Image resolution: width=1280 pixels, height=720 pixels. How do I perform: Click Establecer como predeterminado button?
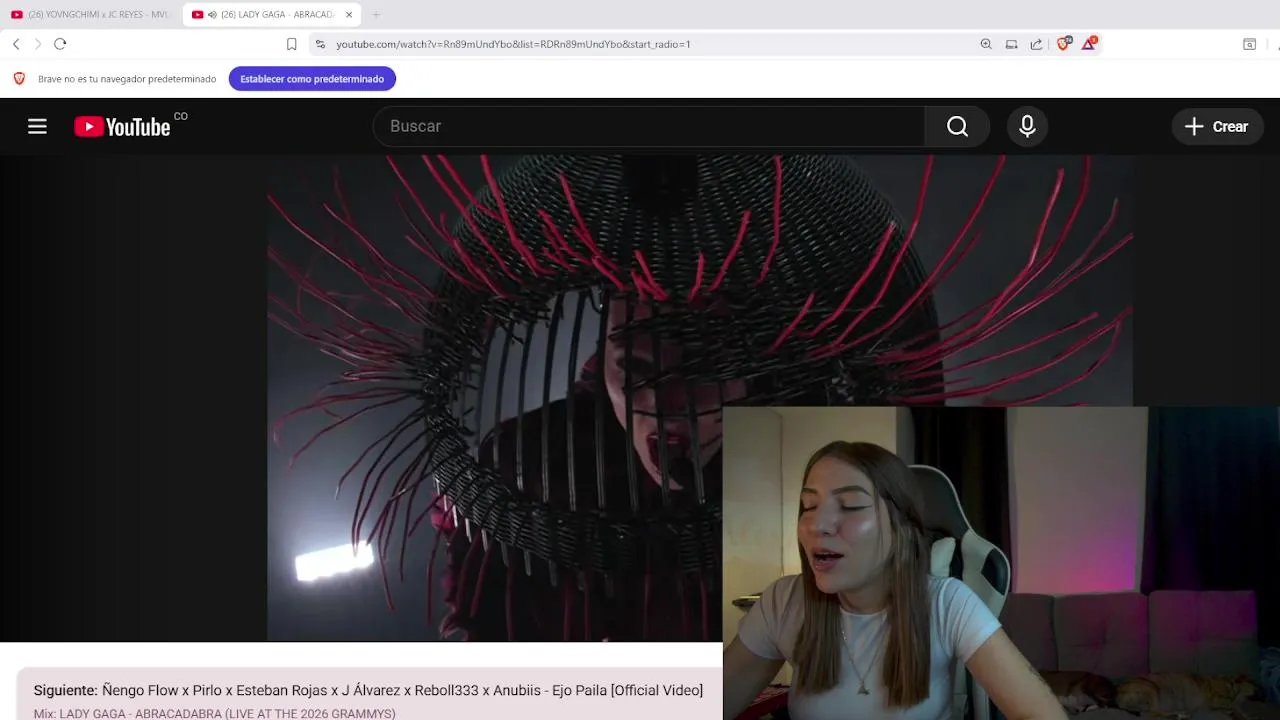click(x=312, y=79)
